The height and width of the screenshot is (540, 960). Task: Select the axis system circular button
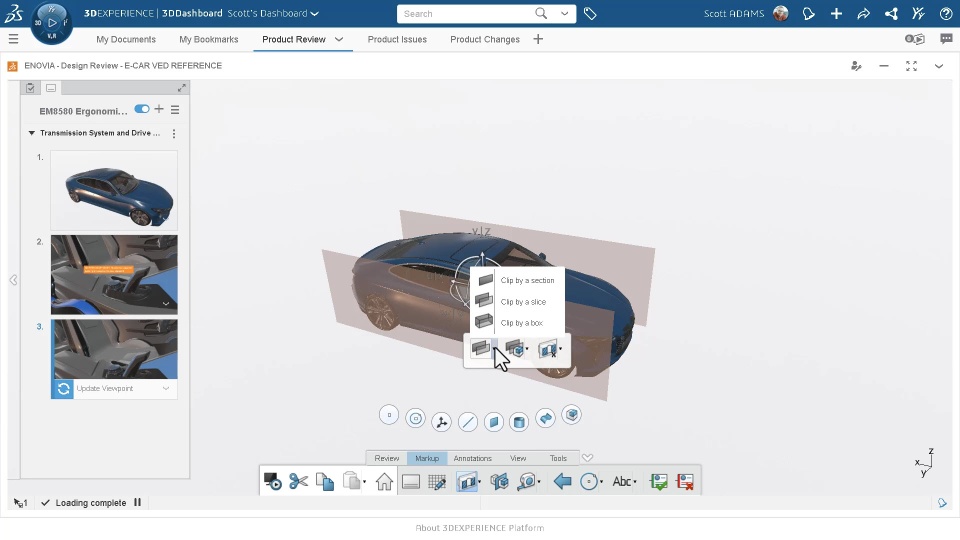pos(441,421)
